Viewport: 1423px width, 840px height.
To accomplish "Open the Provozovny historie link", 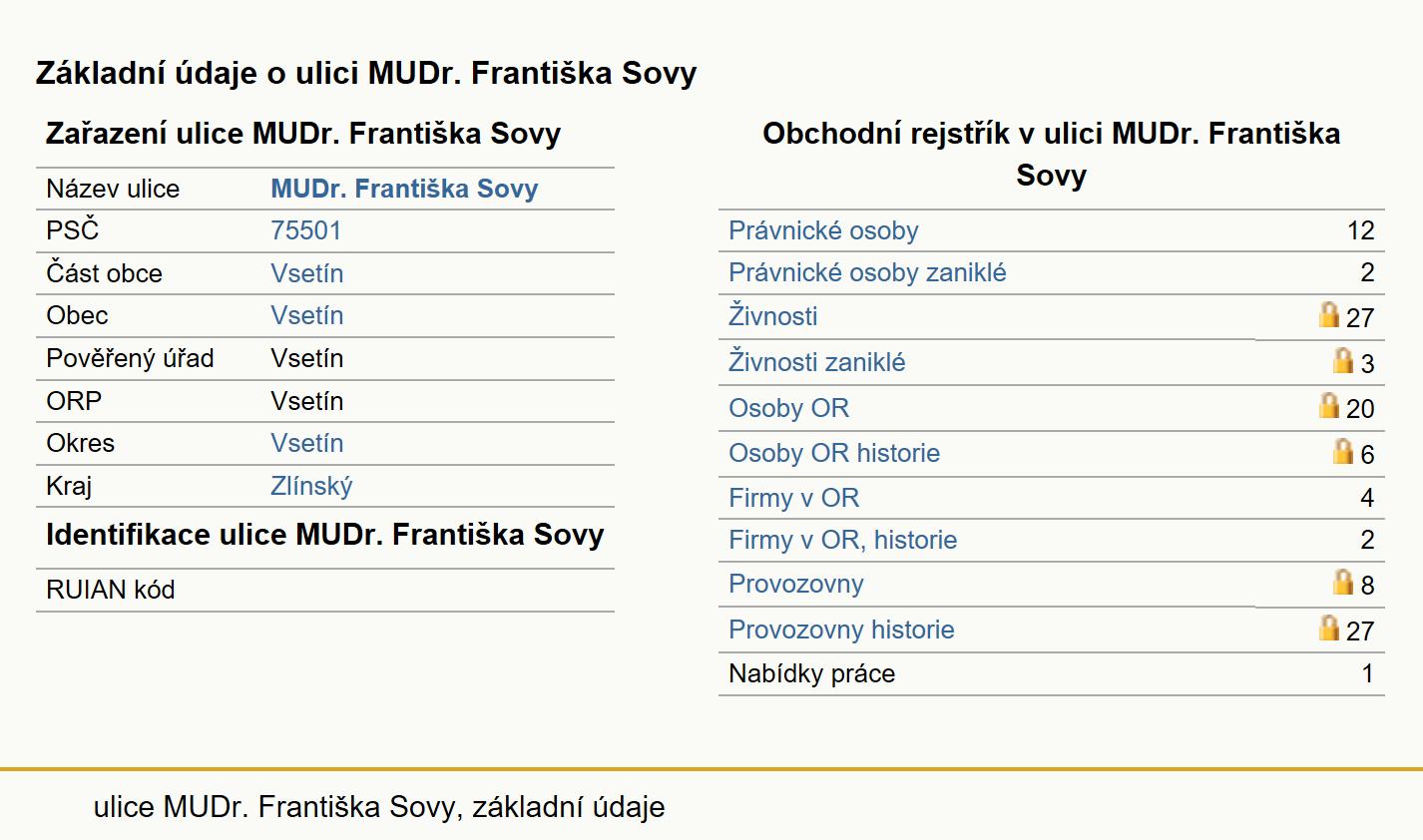I will [841, 630].
